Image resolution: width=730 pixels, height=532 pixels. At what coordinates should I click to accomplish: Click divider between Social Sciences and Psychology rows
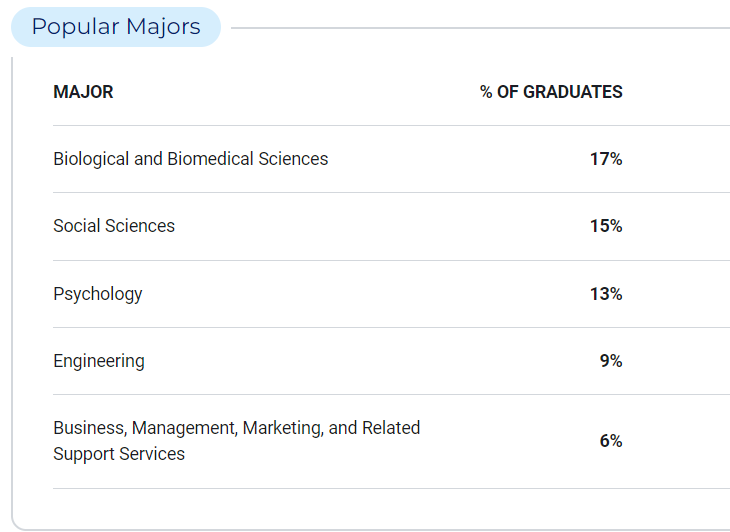[392, 261]
